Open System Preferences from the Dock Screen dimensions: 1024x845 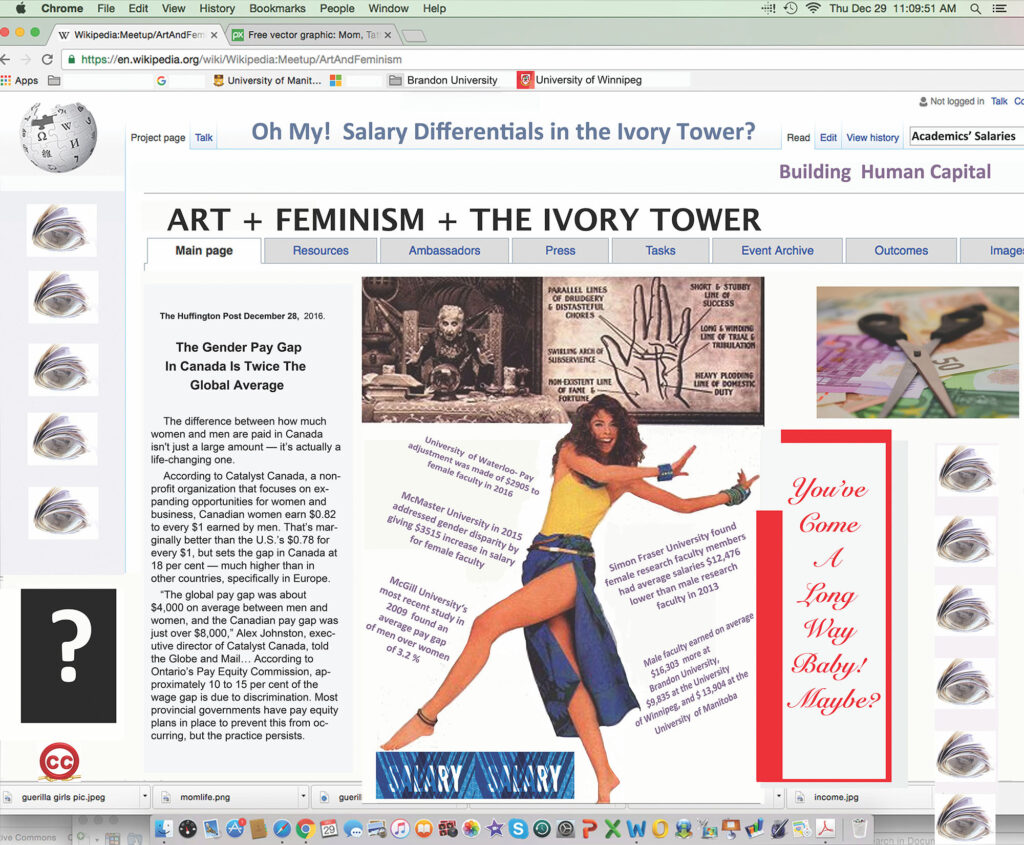coord(566,829)
